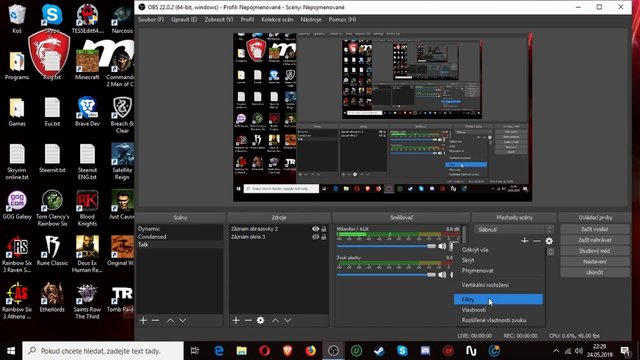Open Nastavení button
Screen dimensions: 640x360
pyautogui.click(x=595, y=262)
